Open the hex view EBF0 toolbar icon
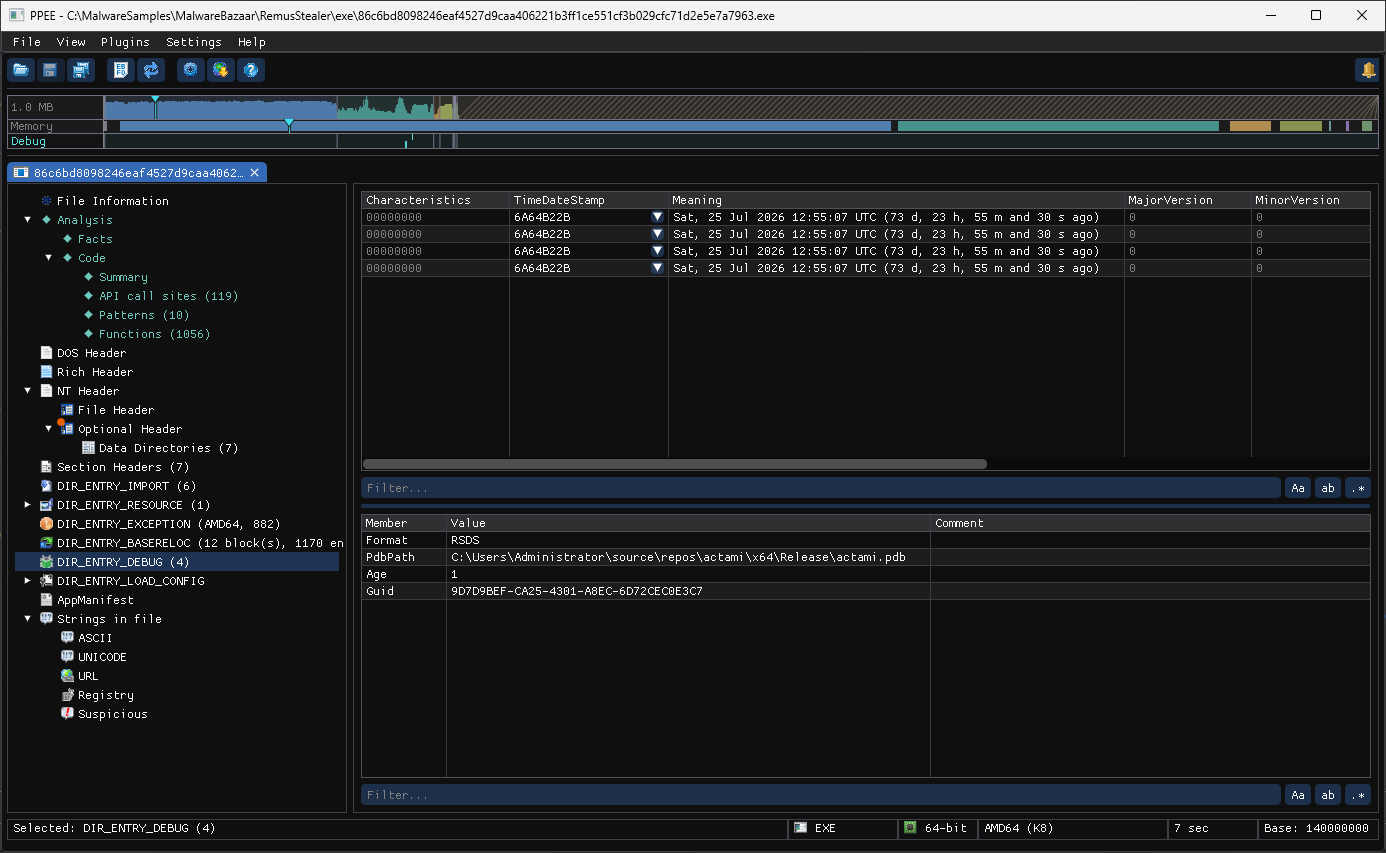1386x853 pixels. [x=121, y=70]
